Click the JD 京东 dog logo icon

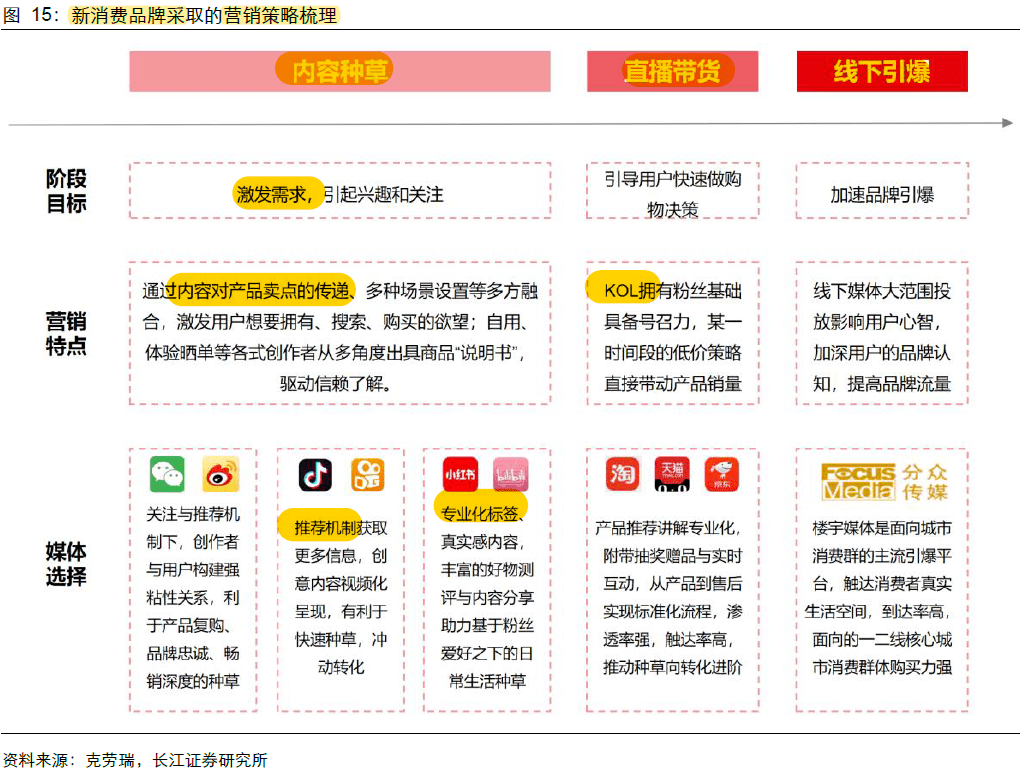click(722, 474)
